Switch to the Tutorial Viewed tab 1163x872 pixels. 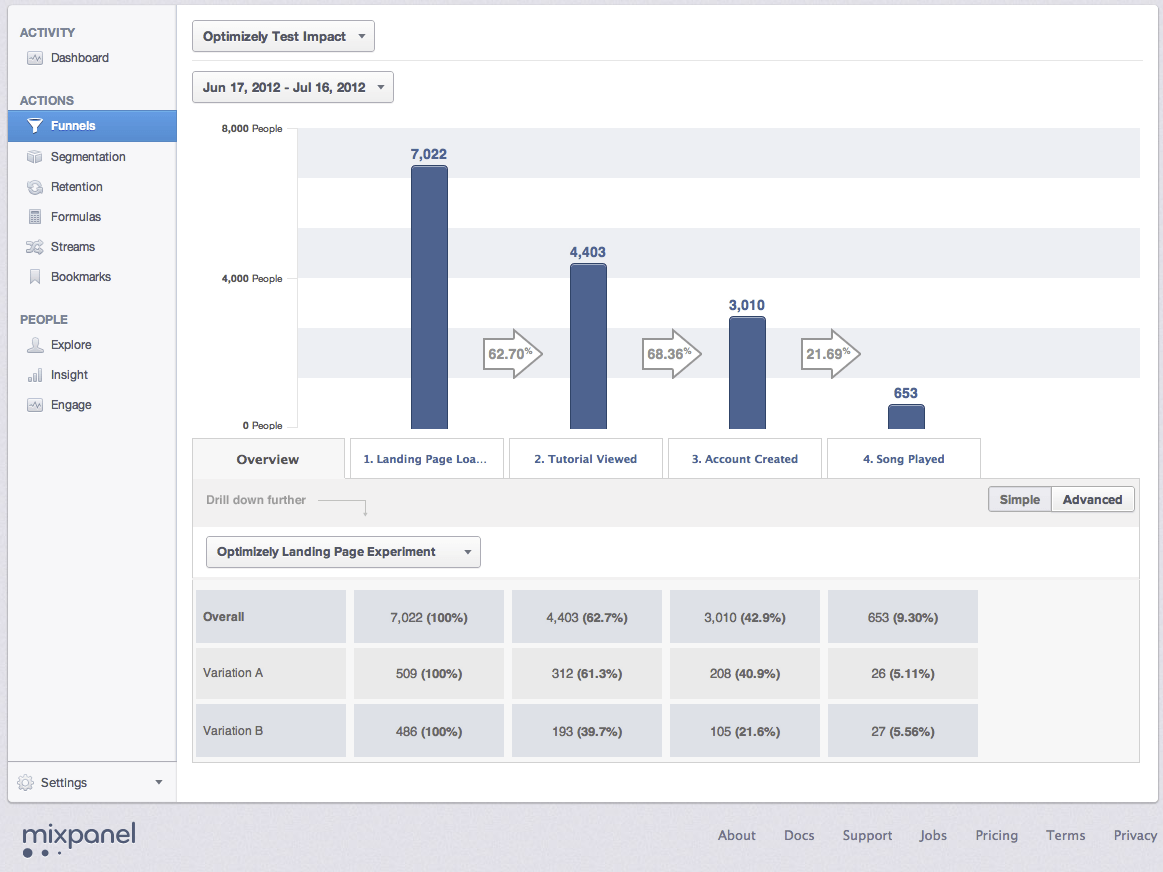pos(585,458)
